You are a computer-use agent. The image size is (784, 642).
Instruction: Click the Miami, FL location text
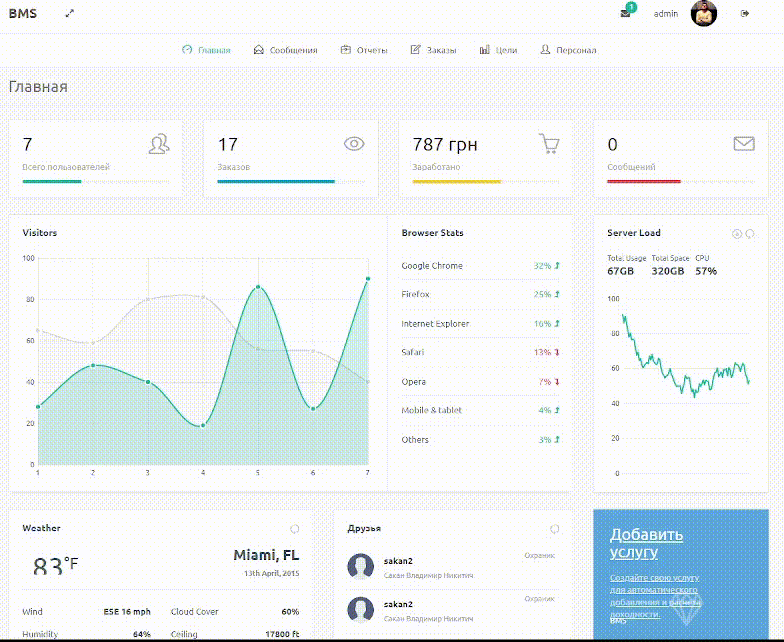[x=266, y=556]
